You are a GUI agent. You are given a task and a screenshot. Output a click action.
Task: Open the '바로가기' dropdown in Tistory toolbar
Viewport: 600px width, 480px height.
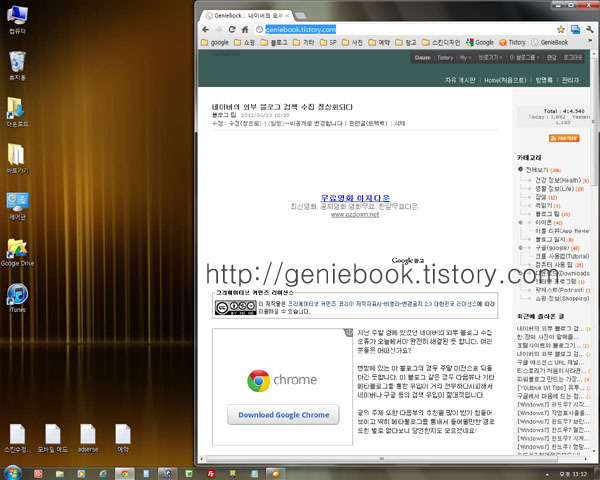pyautogui.click(x=490, y=58)
